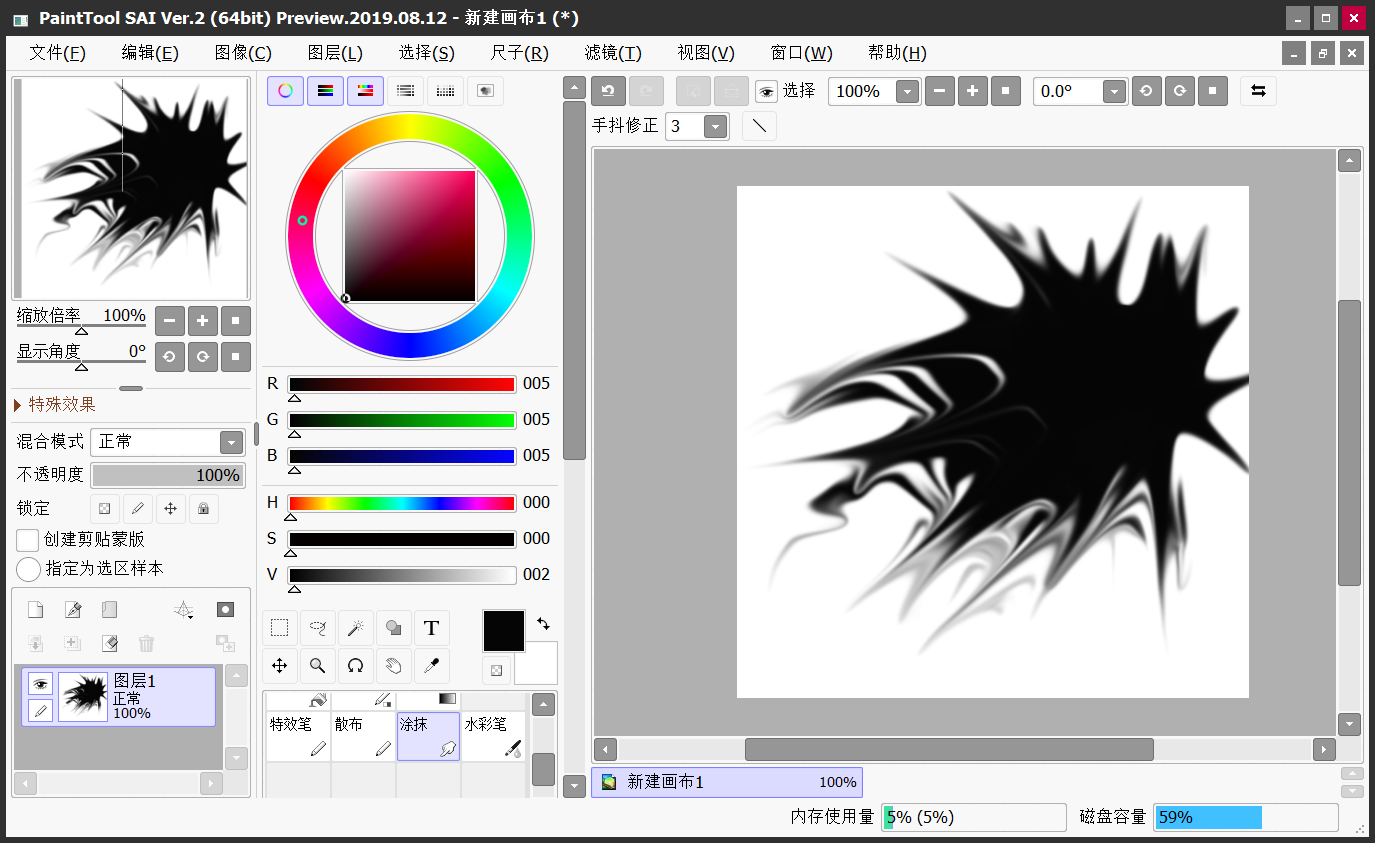Toggle the color wheel panel
Screen dimensions: 1375x843
[285, 91]
